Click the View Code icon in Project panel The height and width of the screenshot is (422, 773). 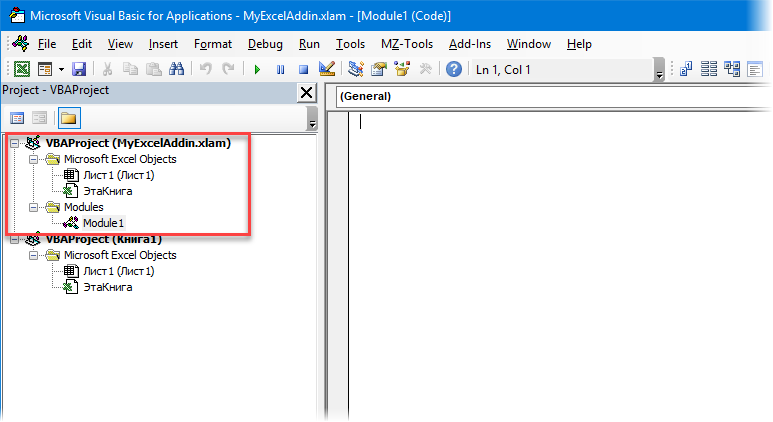coord(17,118)
